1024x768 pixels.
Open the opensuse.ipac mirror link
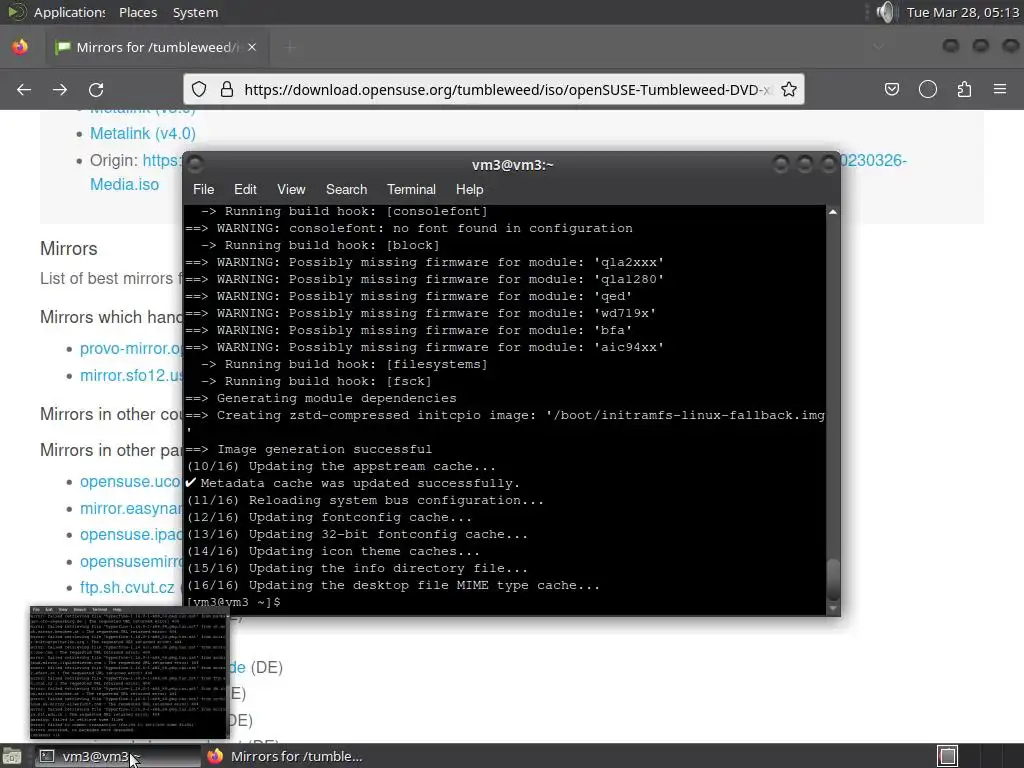pyautogui.click(x=131, y=534)
